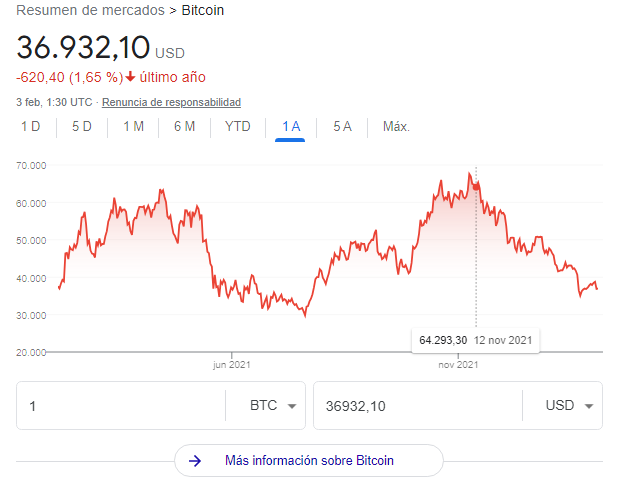Select the 6 M time range
The height and width of the screenshot is (485, 618).
click(184, 126)
